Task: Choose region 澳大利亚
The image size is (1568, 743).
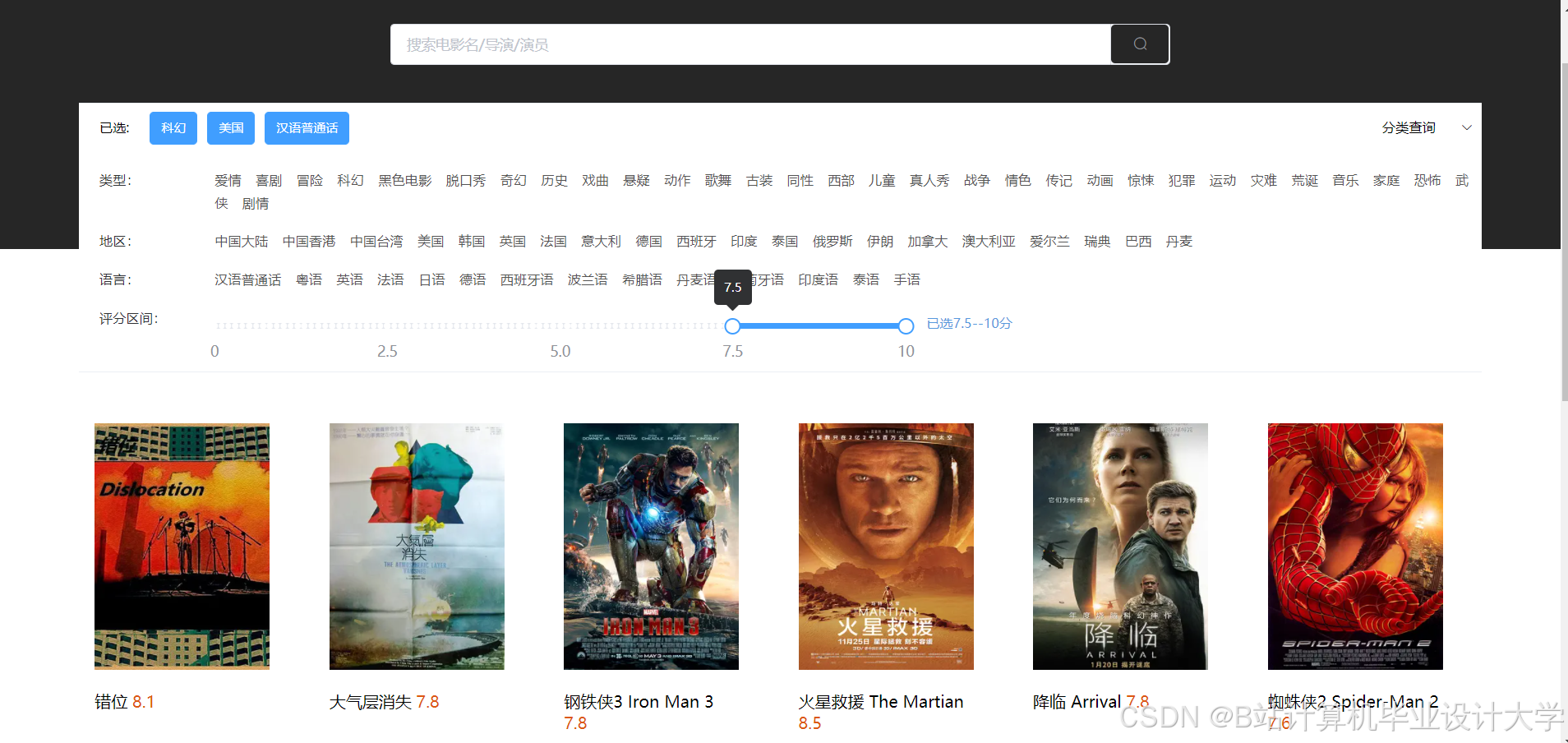Action: 989,242
